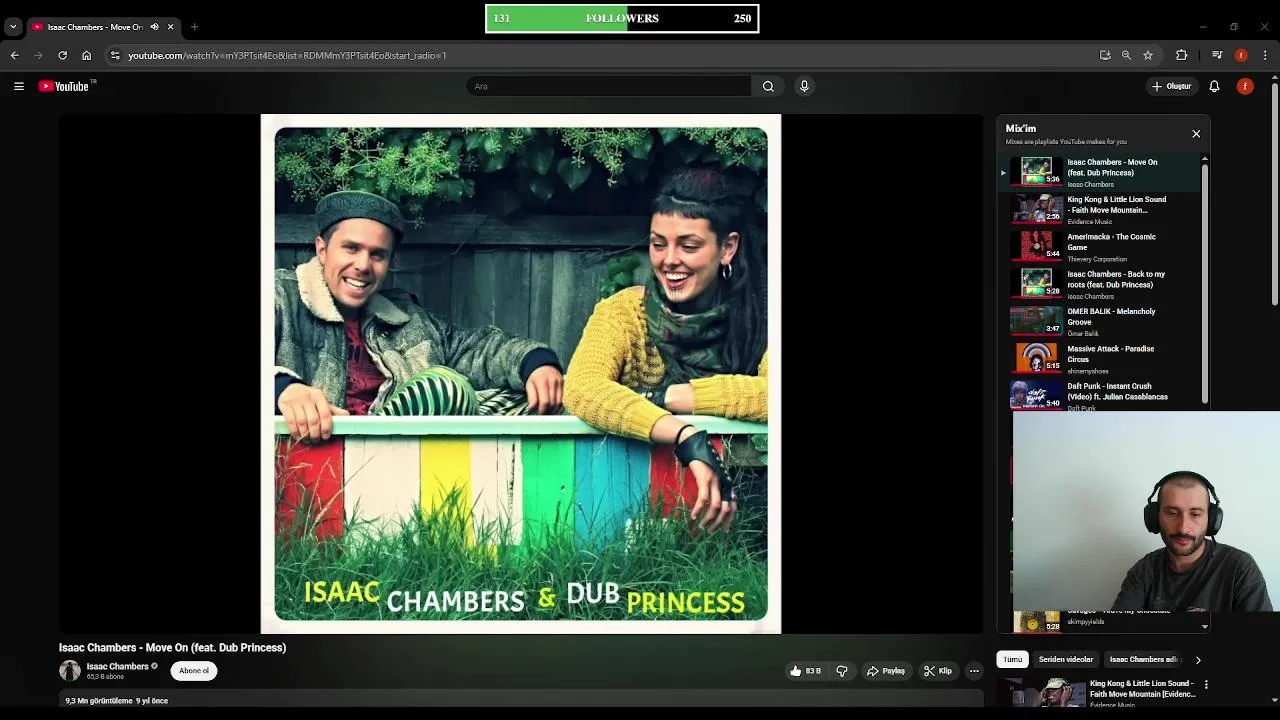The width and height of the screenshot is (1280, 720).
Task: Bookmark this page with the star
Action: 1148,55
